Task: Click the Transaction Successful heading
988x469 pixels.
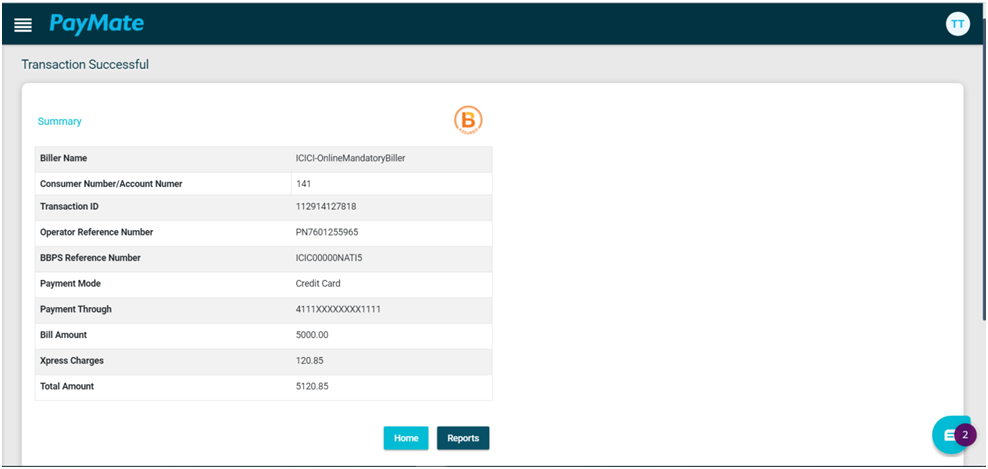Action: [85, 64]
